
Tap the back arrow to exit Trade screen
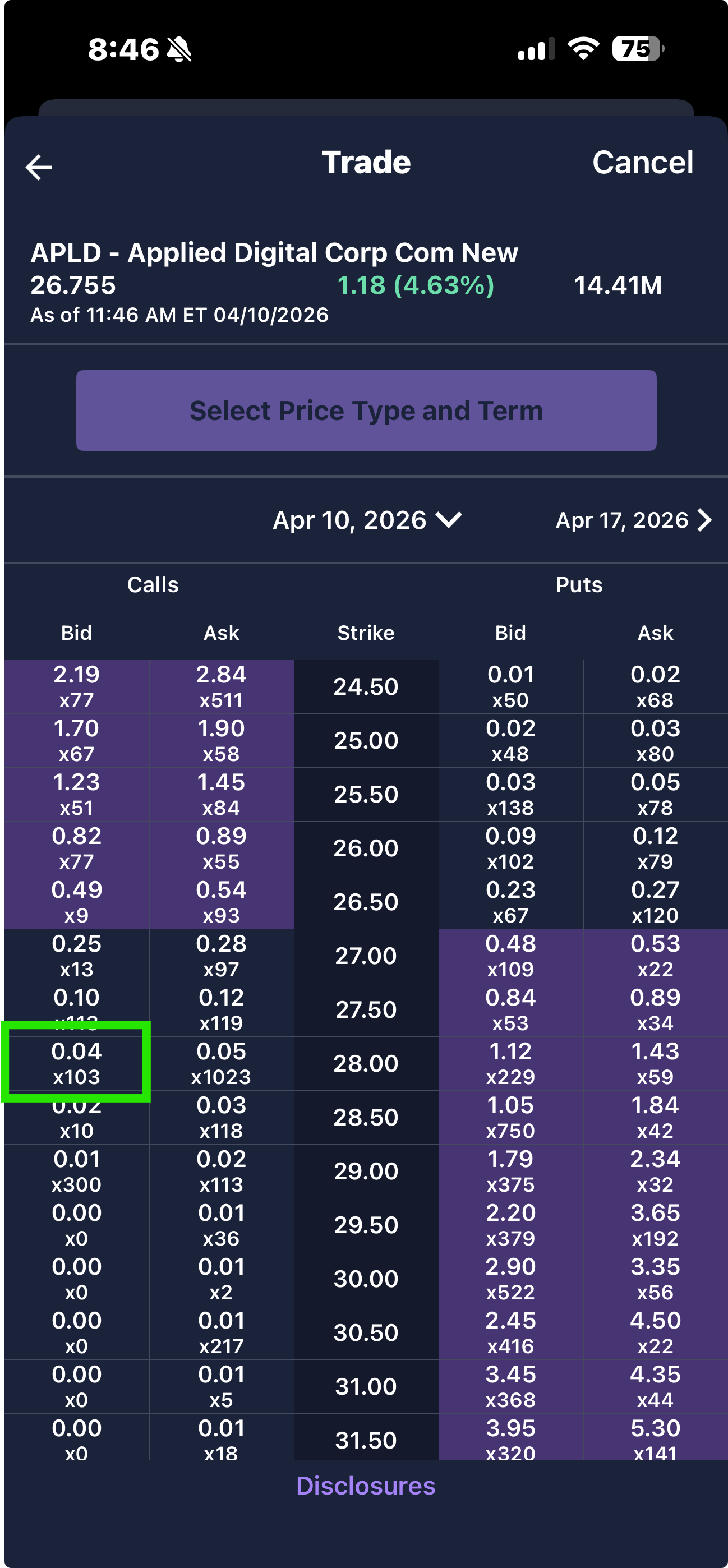(38, 165)
